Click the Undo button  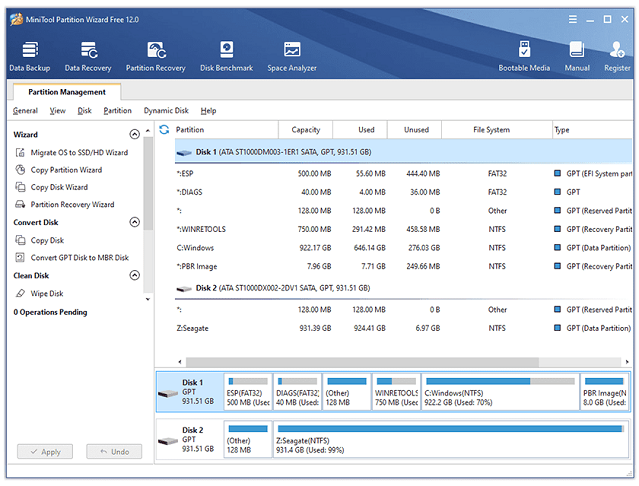tap(114, 451)
